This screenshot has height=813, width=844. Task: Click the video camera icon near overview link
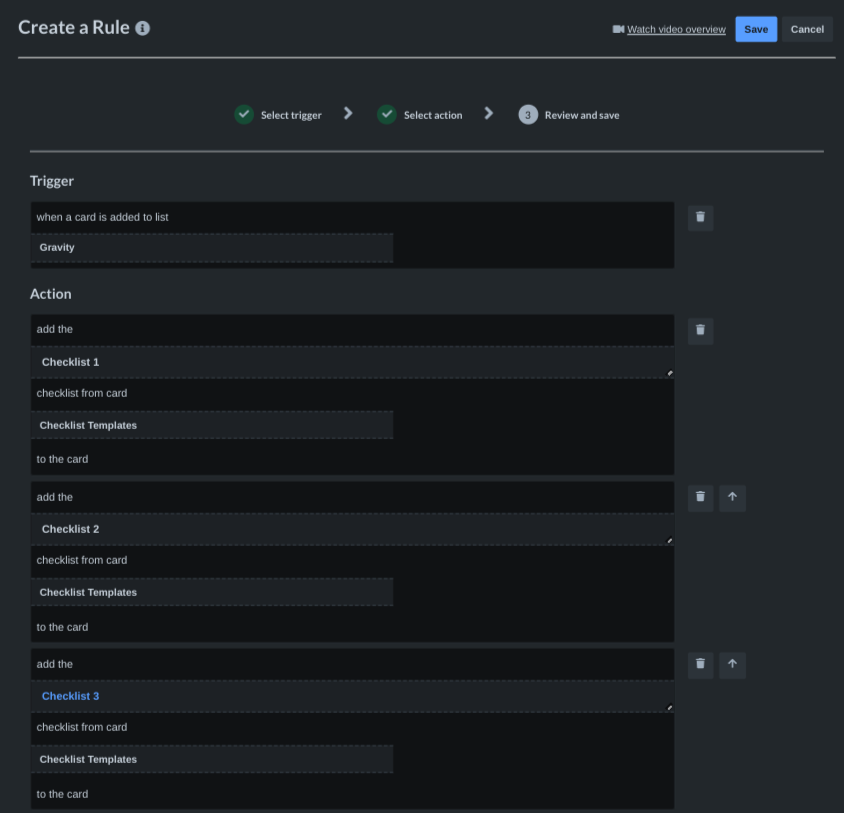coord(618,29)
